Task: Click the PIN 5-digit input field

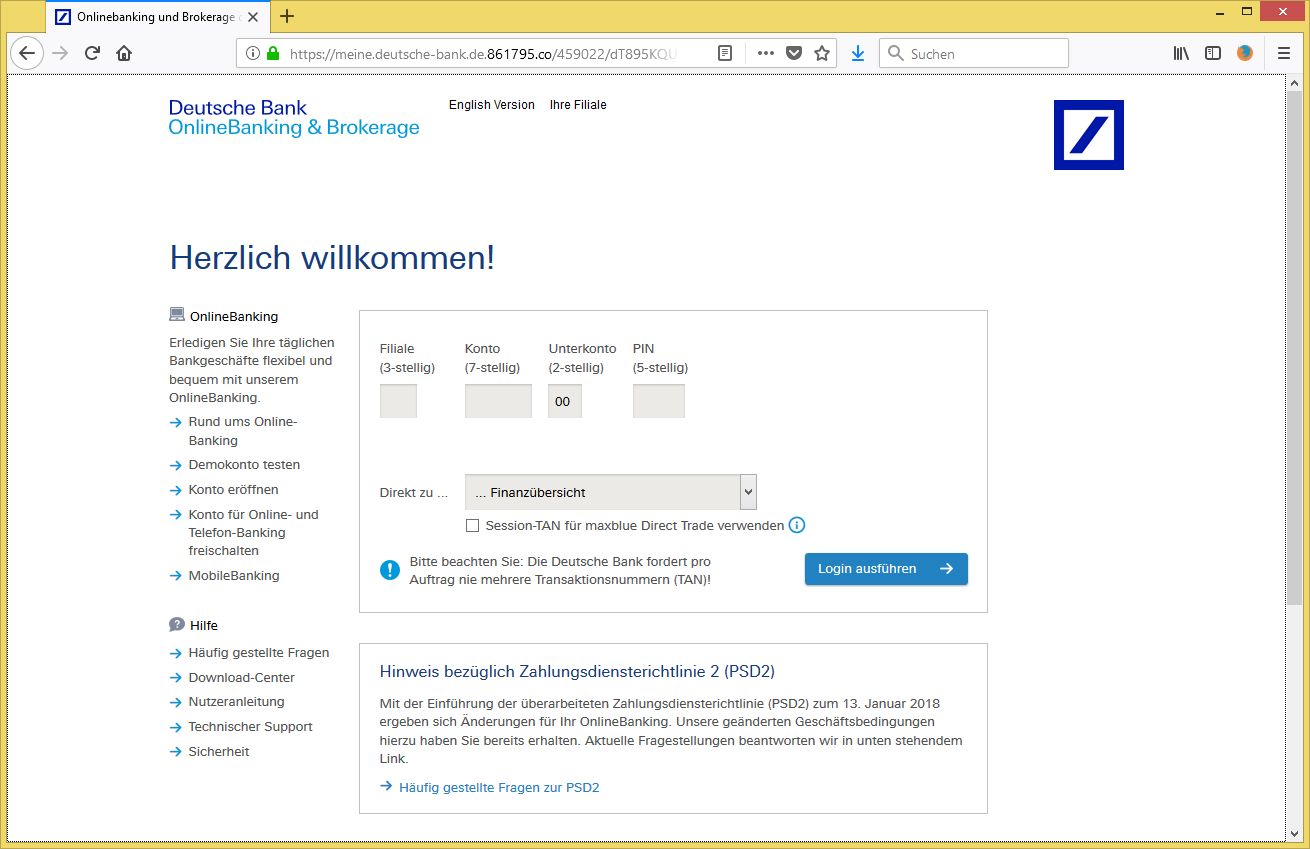Action: (659, 401)
